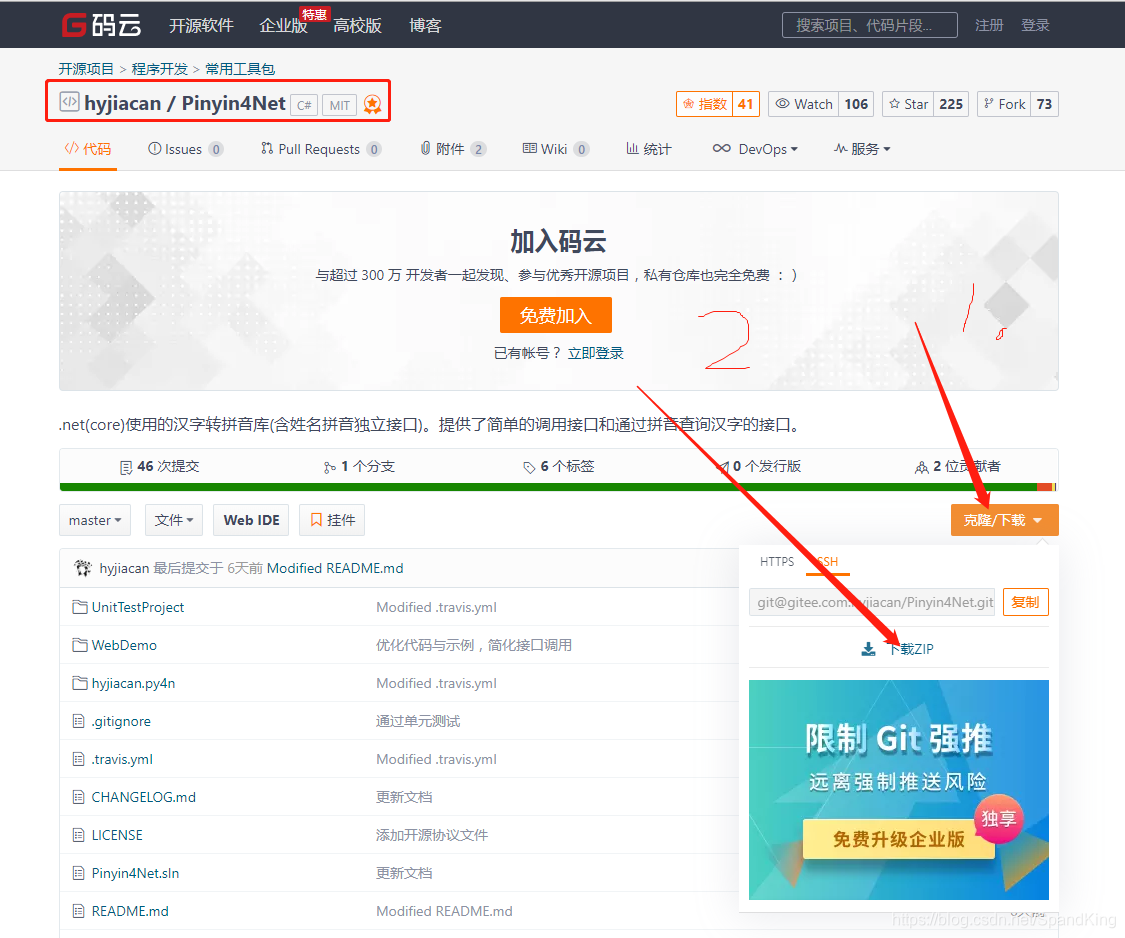
Task: Select the HTTPS clone tab
Action: [777, 562]
